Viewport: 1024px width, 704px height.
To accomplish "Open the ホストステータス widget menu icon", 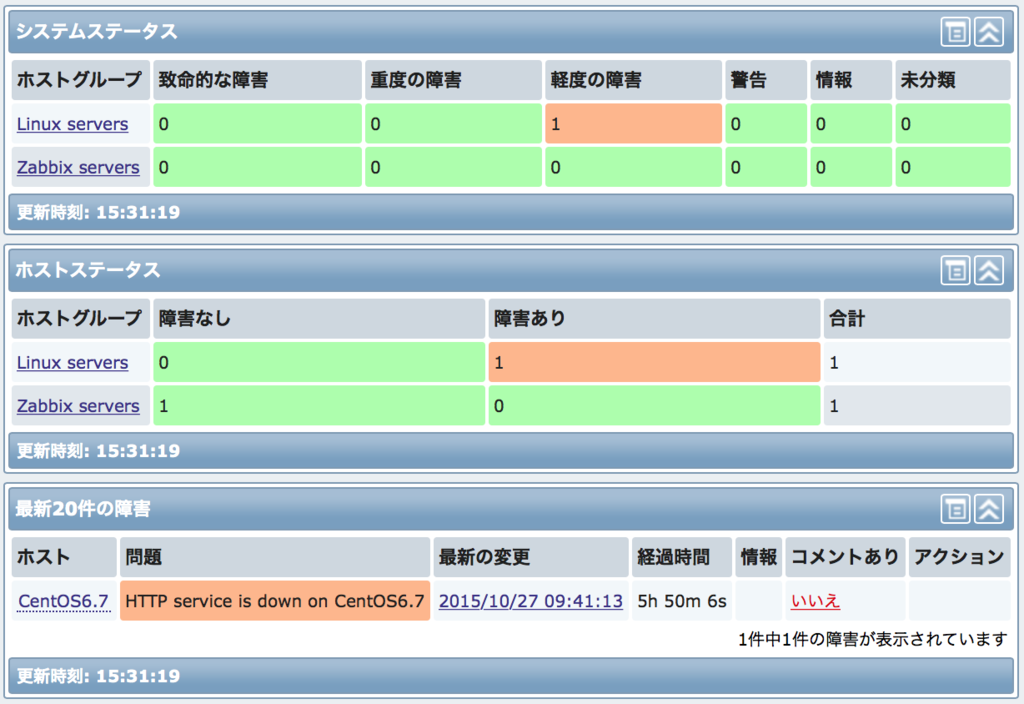I will (x=954, y=270).
